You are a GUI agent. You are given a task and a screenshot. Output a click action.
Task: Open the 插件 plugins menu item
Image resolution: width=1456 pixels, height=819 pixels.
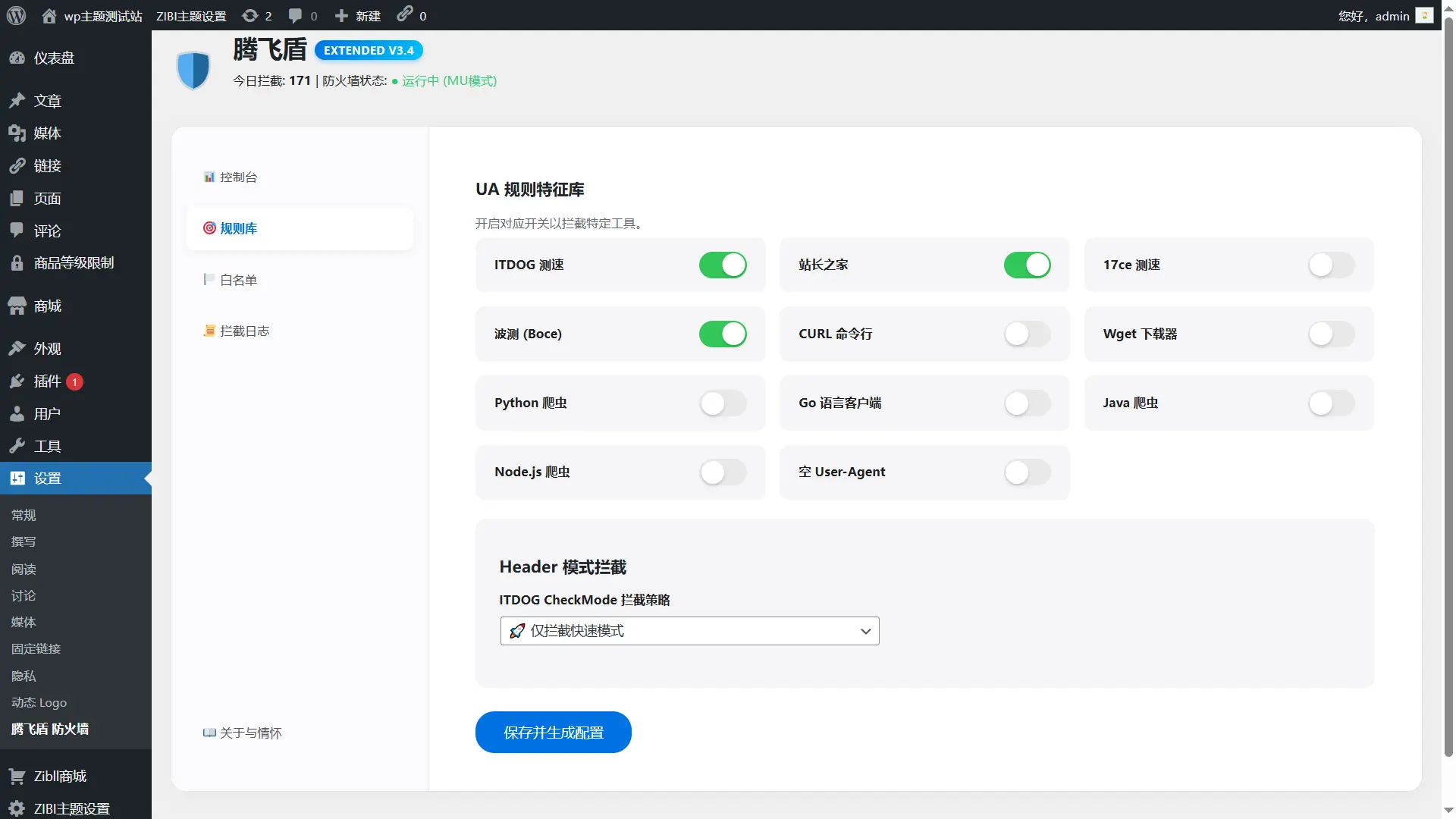click(47, 381)
